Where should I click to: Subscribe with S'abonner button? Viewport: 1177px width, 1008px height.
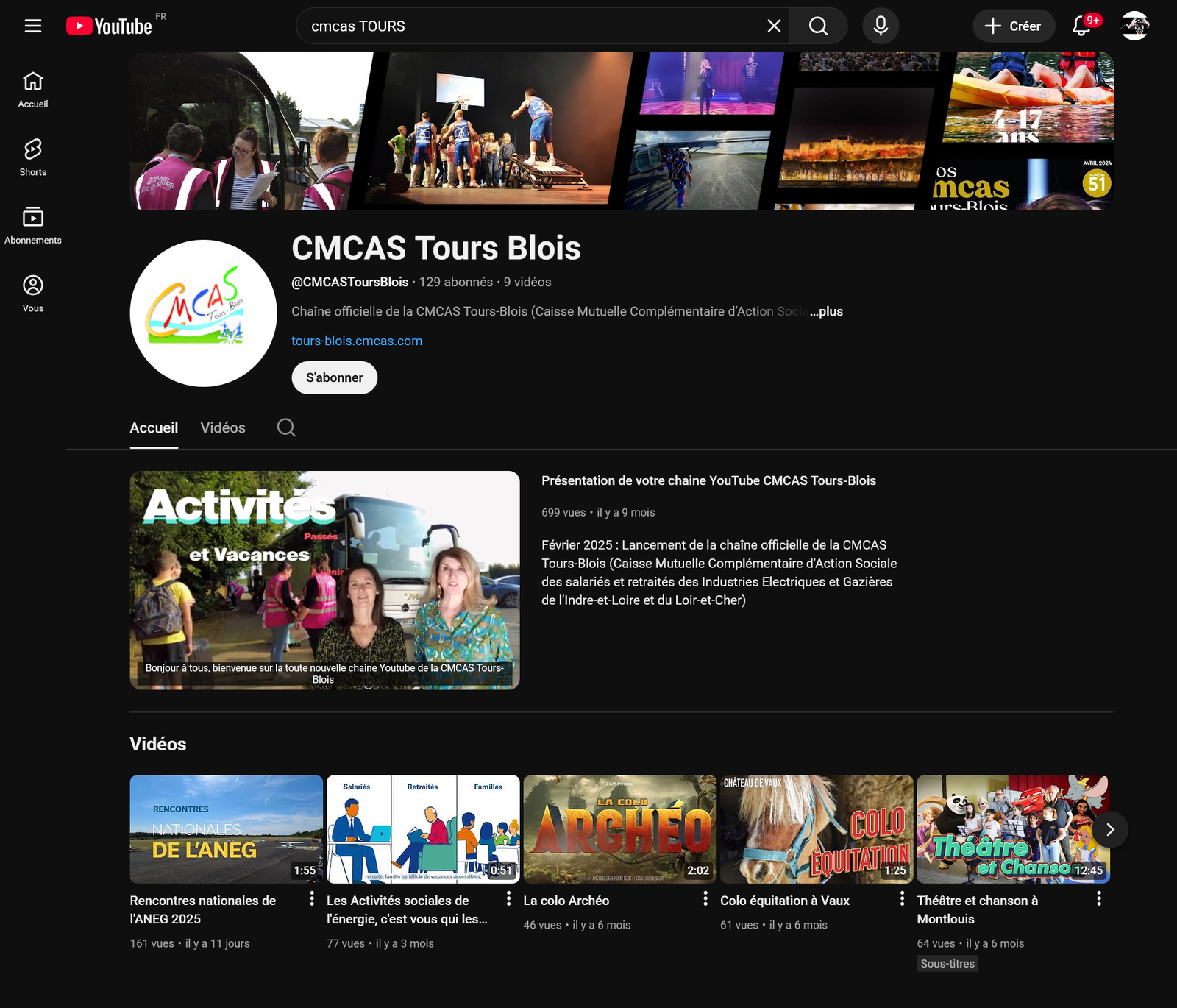click(335, 377)
